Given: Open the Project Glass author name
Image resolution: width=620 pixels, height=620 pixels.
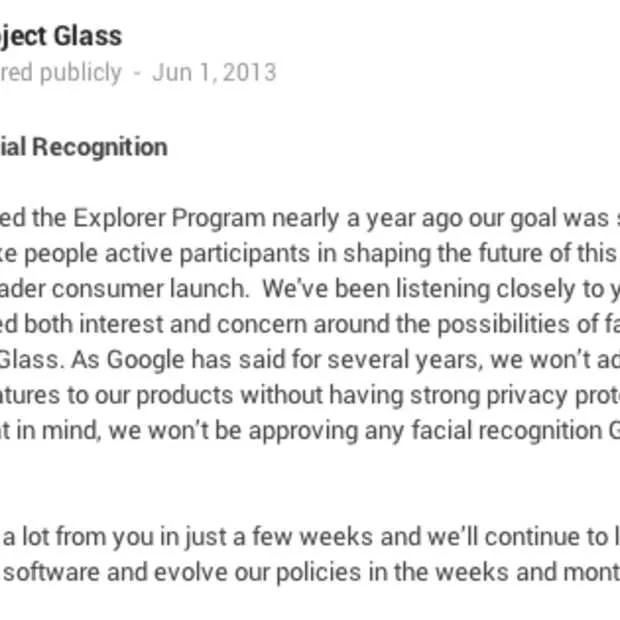Looking at the screenshot, I should click(x=60, y=36).
